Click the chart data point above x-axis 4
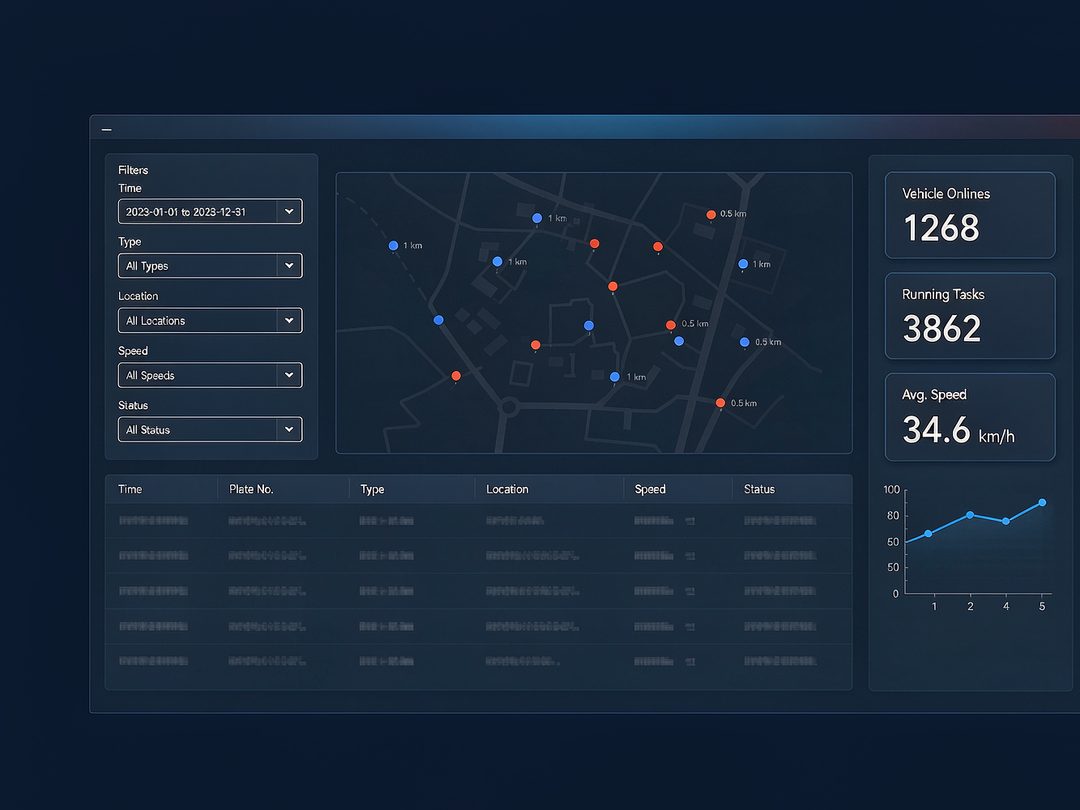This screenshot has height=810, width=1080. [1006, 521]
